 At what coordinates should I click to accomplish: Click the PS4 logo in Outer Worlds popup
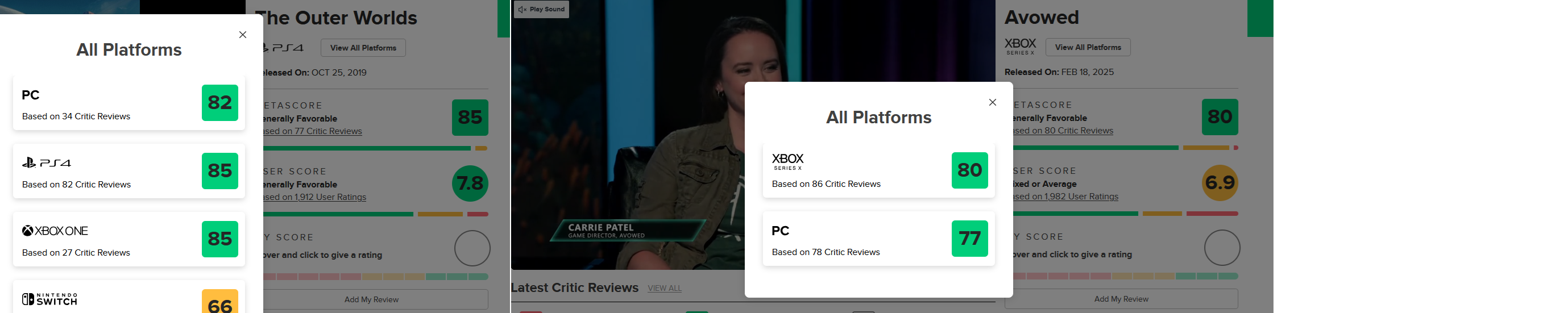[46, 163]
